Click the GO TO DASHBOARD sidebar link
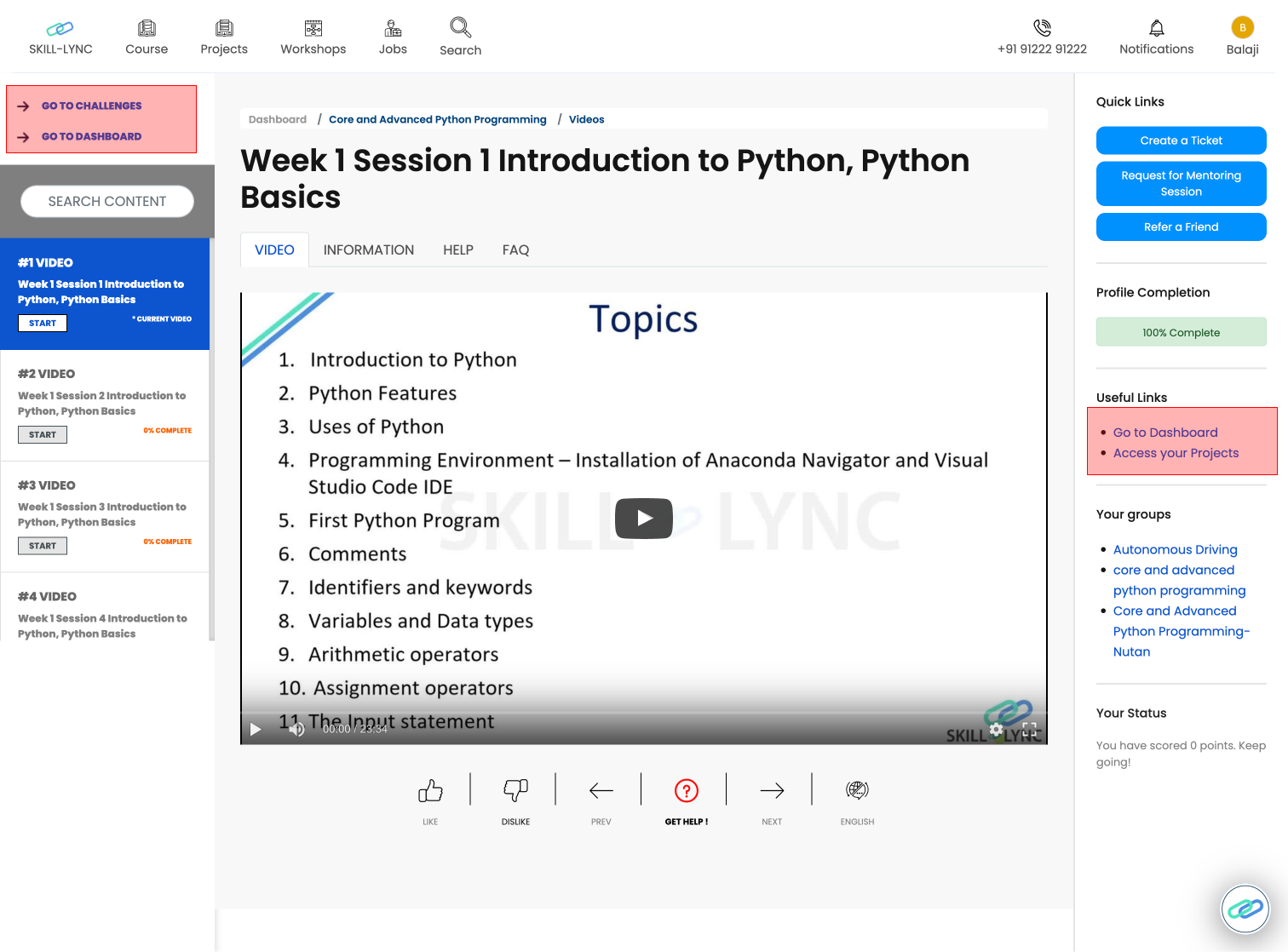 91,136
